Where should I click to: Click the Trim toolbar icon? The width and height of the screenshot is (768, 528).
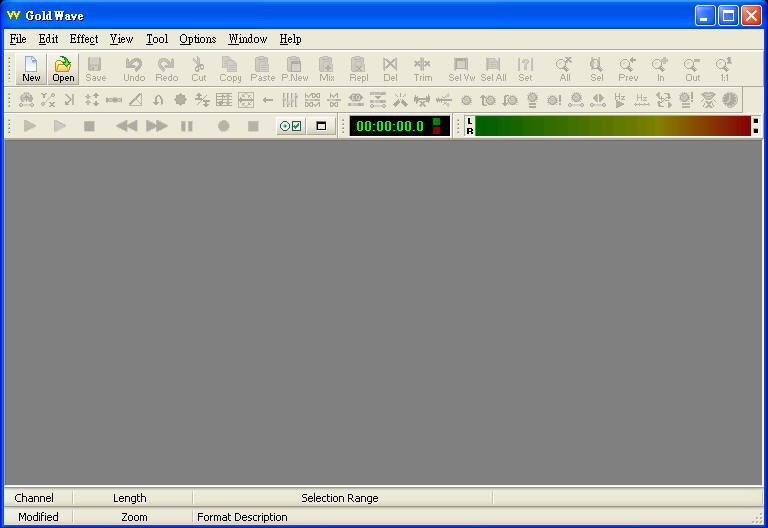pos(422,69)
